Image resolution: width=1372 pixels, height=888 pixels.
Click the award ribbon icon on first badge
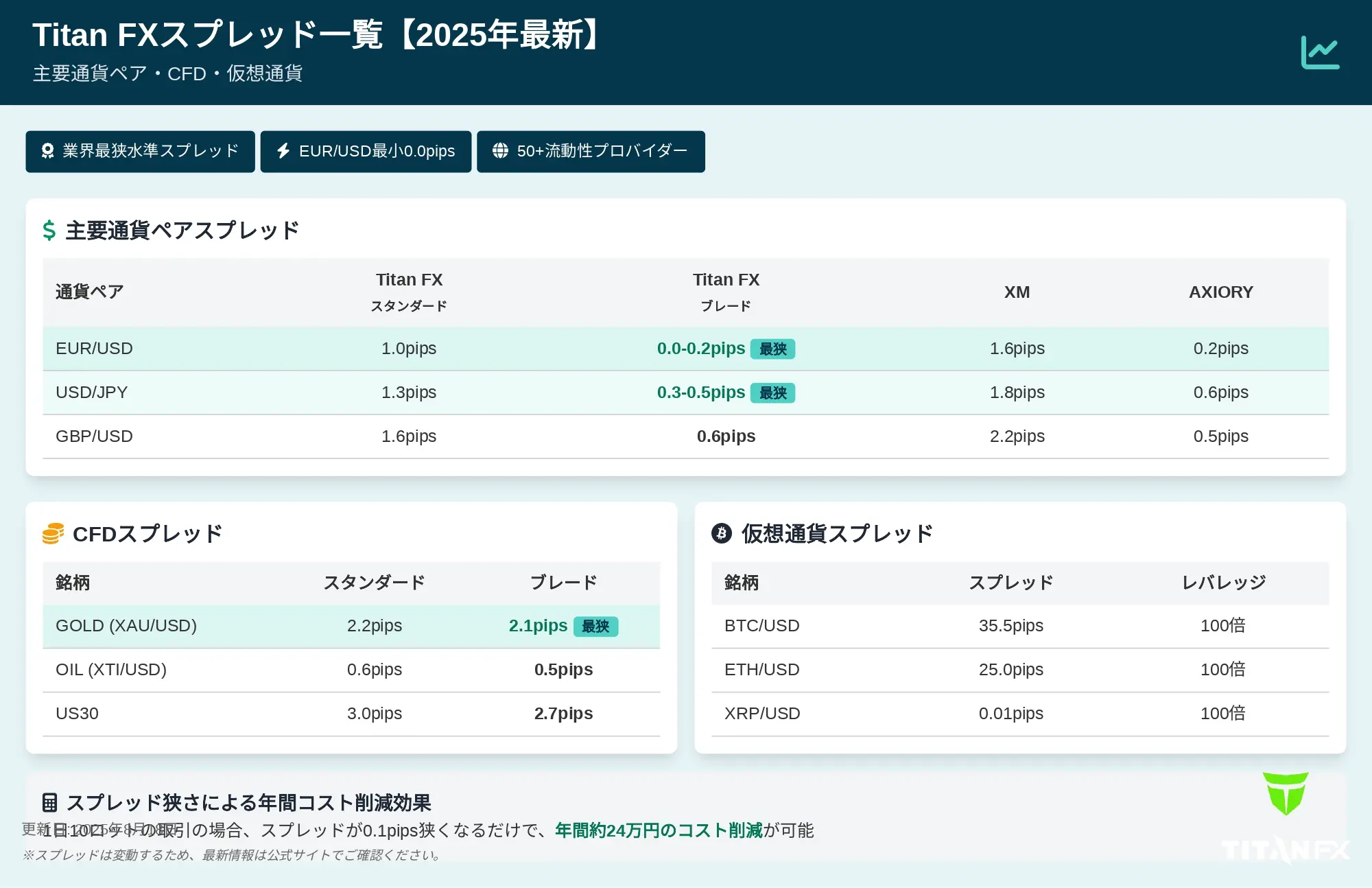point(47,151)
